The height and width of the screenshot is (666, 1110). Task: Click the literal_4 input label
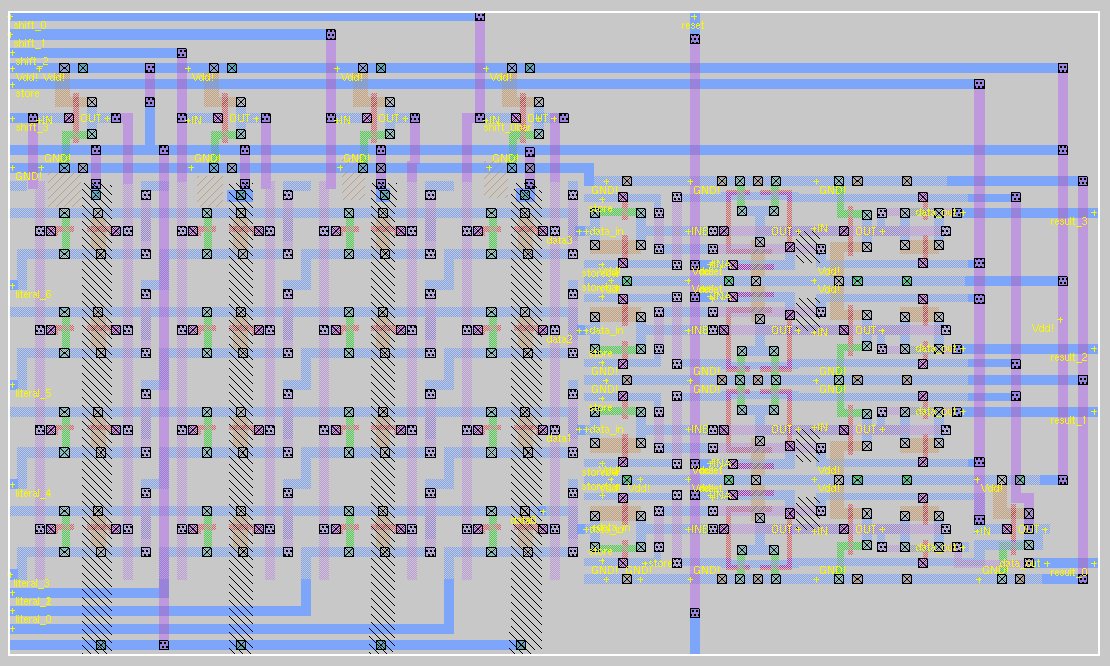[32, 493]
